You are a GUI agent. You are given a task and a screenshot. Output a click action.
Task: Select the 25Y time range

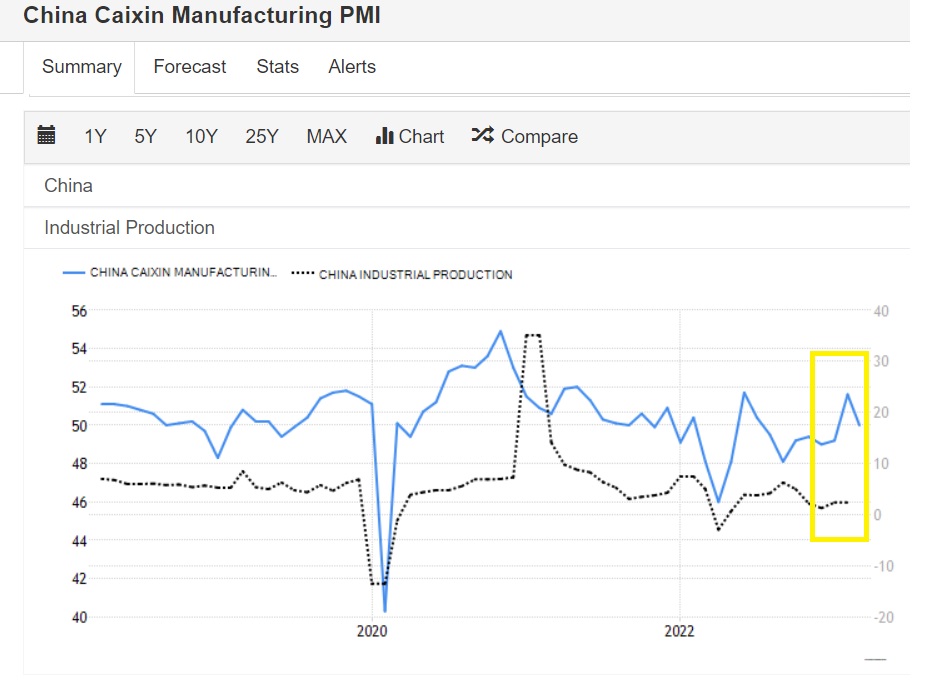tap(261, 136)
